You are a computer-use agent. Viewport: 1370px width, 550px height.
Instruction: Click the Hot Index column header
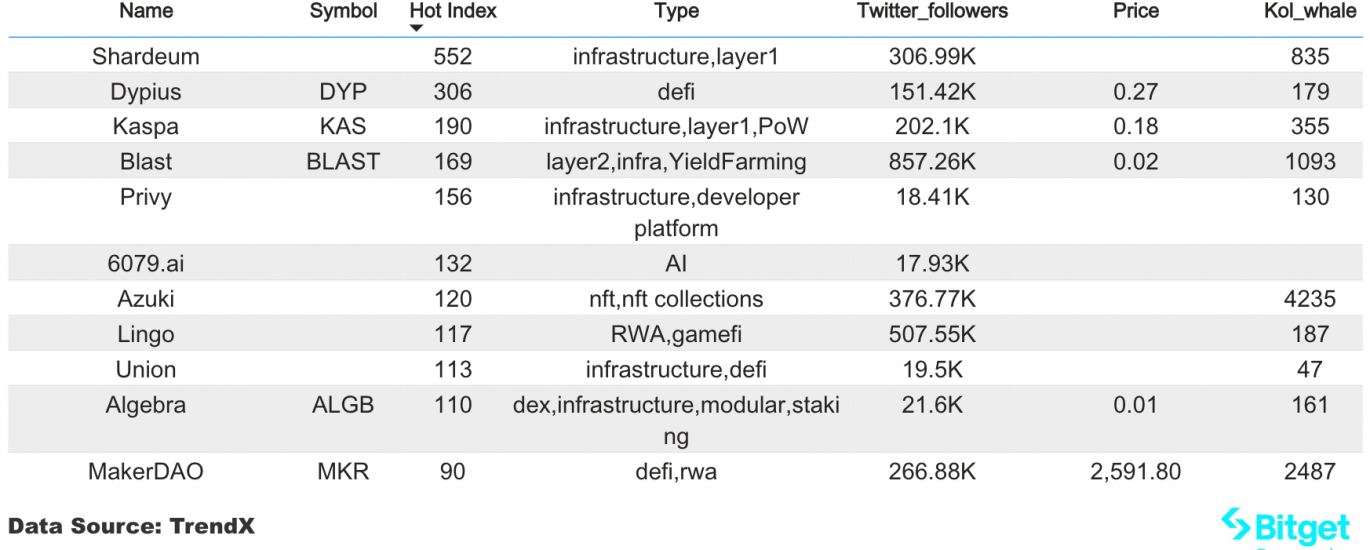(453, 12)
